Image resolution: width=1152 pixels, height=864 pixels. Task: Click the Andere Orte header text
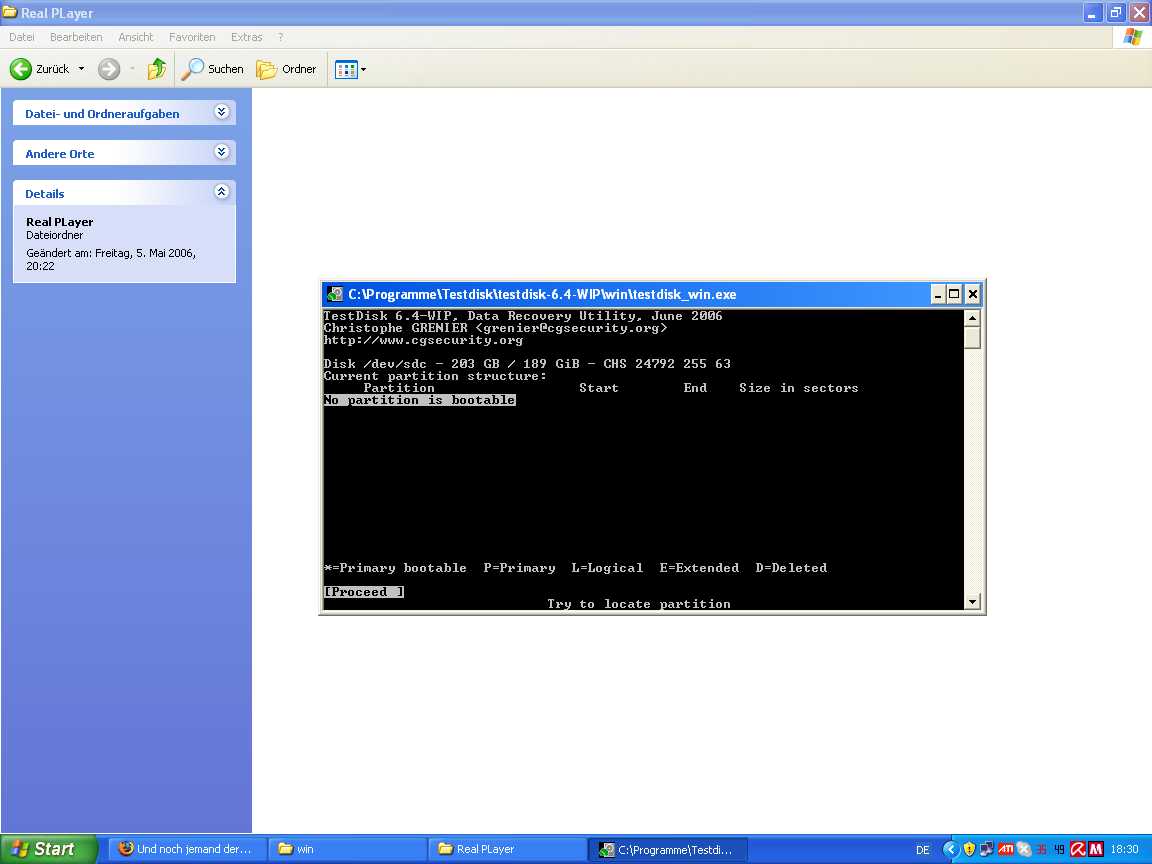pos(60,154)
